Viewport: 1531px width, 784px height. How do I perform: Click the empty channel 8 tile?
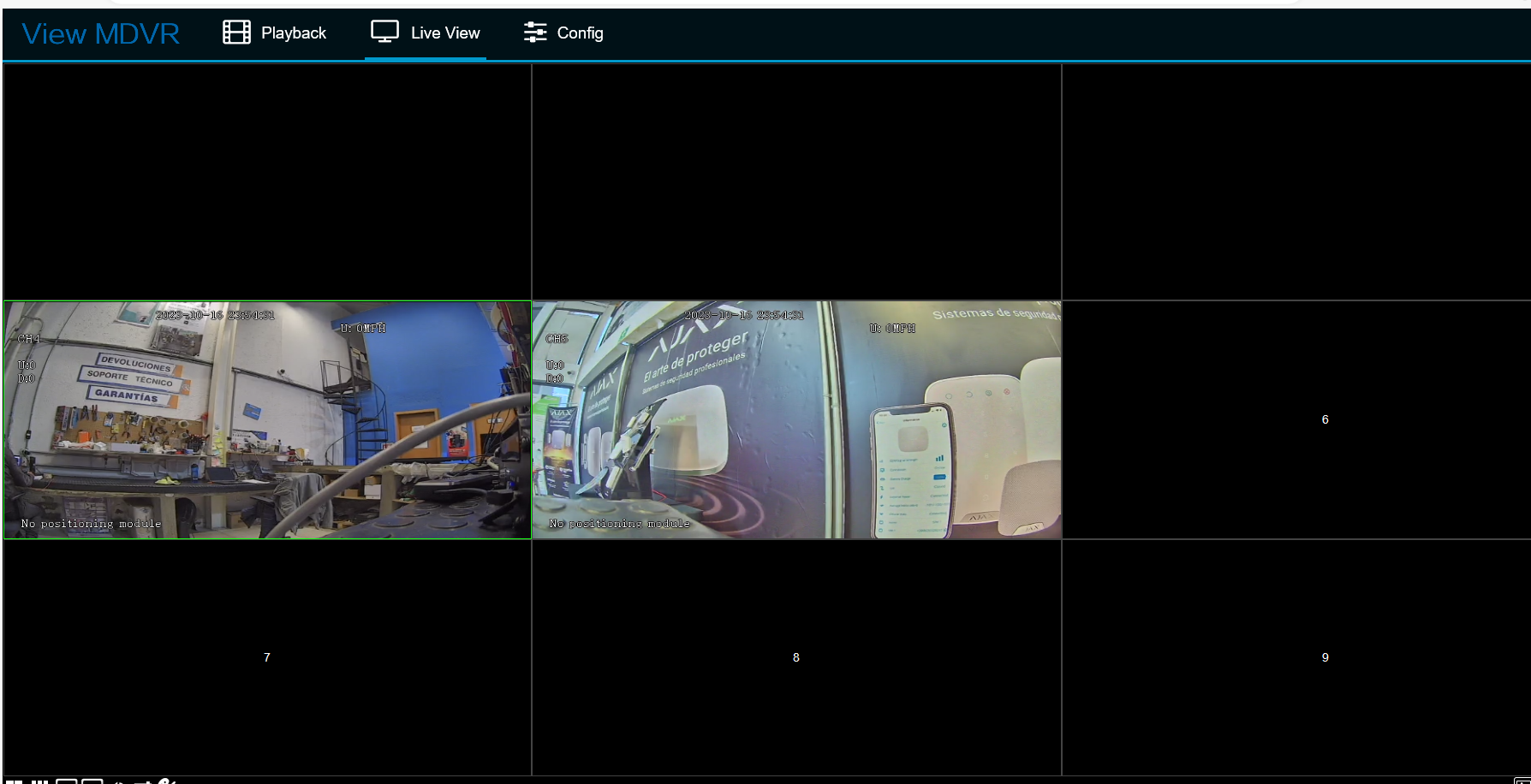coord(795,657)
